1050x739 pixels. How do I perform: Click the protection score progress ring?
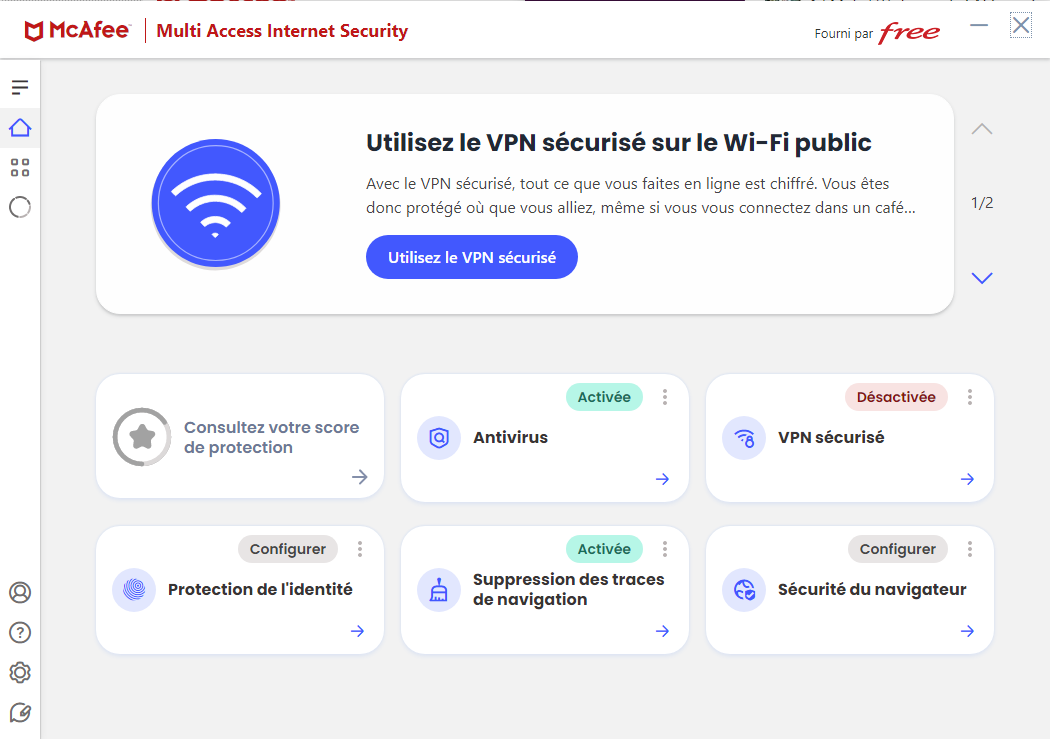tap(142, 437)
